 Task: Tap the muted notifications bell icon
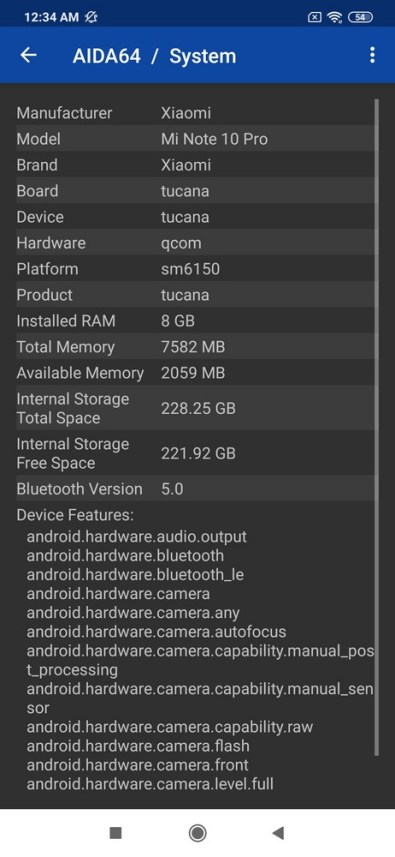click(91, 17)
